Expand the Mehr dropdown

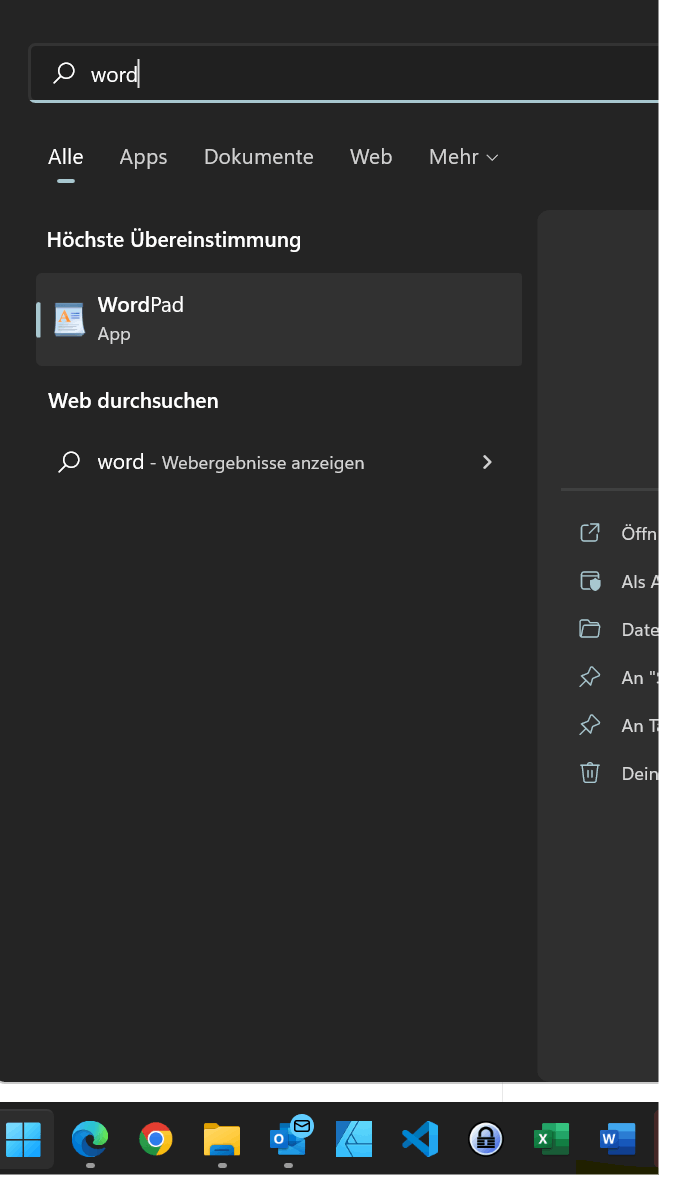463,157
